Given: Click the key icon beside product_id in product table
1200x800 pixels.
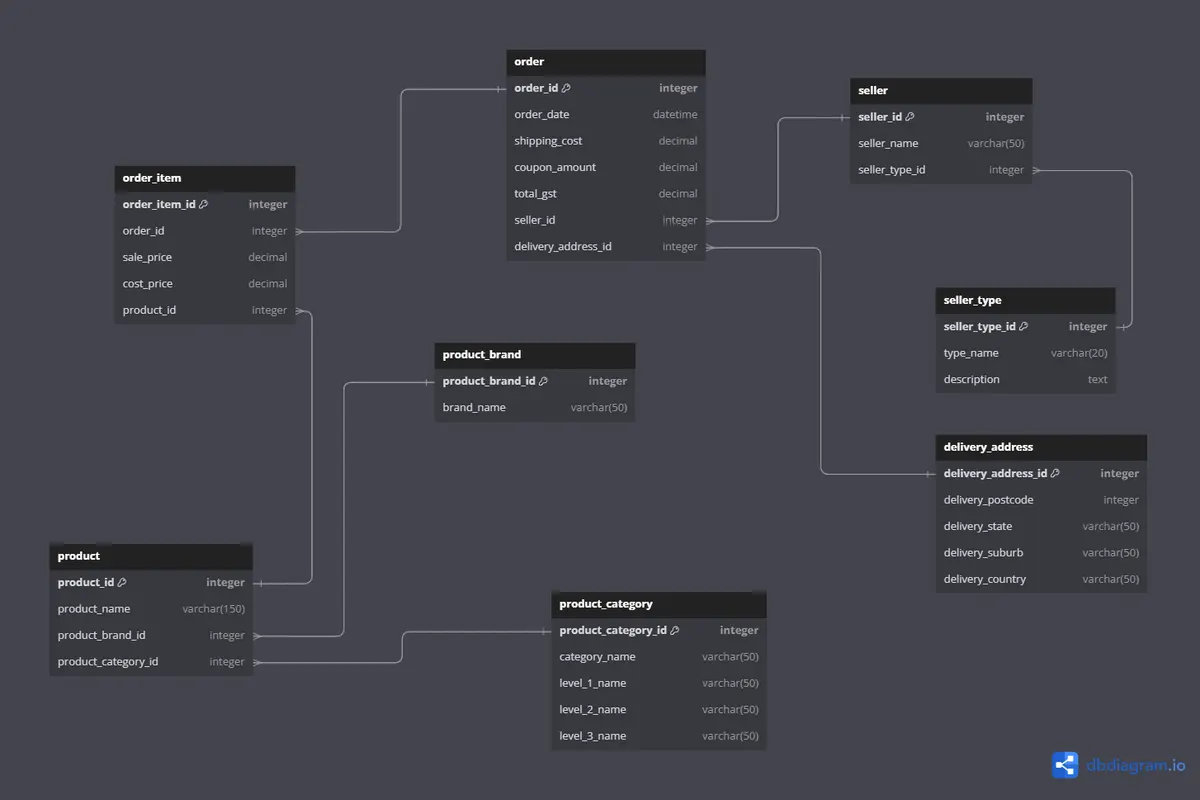Looking at the screenshot, I should click(122, 583).
